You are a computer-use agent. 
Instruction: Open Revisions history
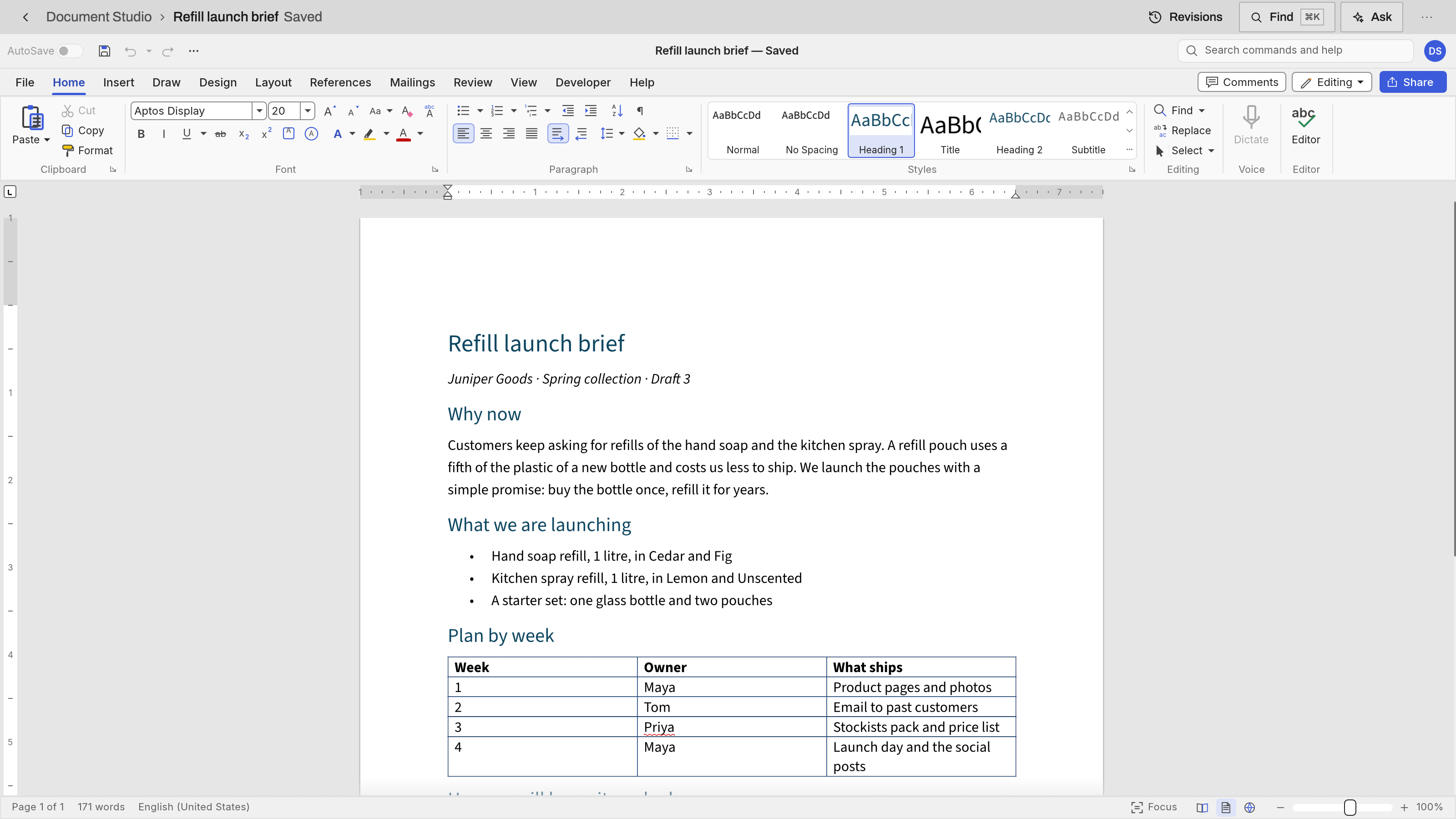[1185, 17]
